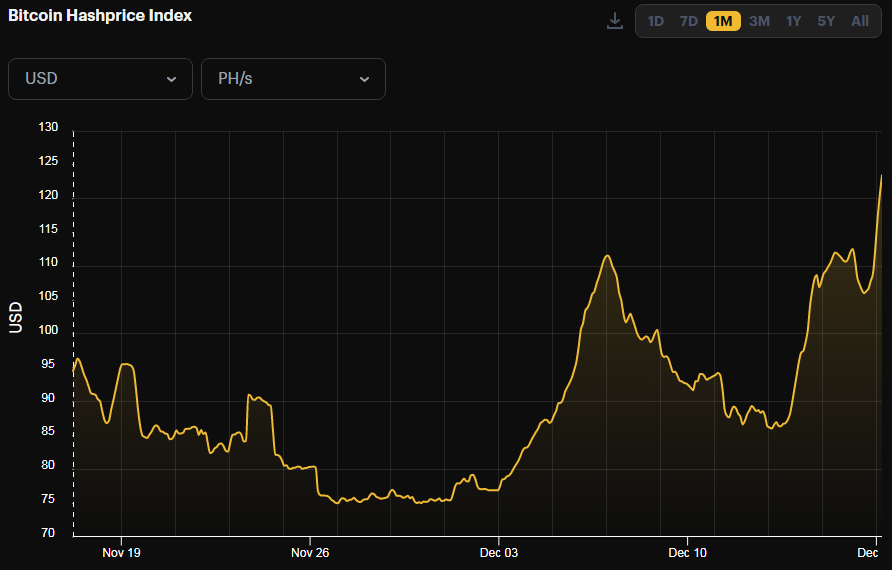Open the PH/s unit dropdown
Image resolution: width=892 pixels, height=570 pixels.
293,79
